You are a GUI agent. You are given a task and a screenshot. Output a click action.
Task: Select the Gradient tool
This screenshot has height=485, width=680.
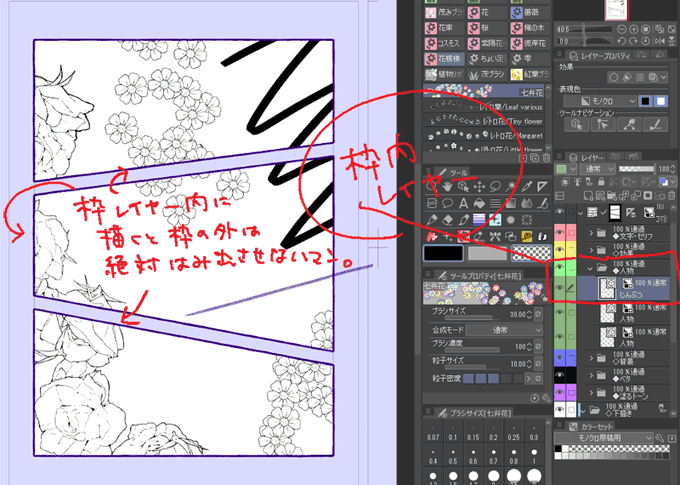(x=511, y=203)
